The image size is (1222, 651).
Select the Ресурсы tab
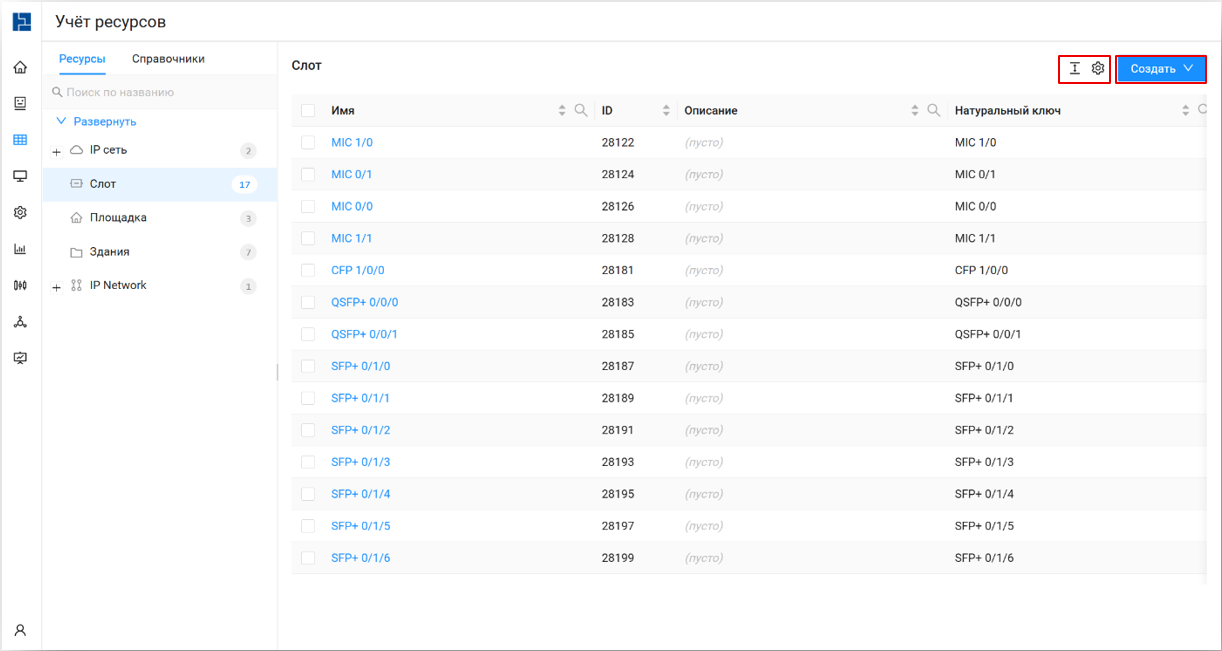coord(82,59)
